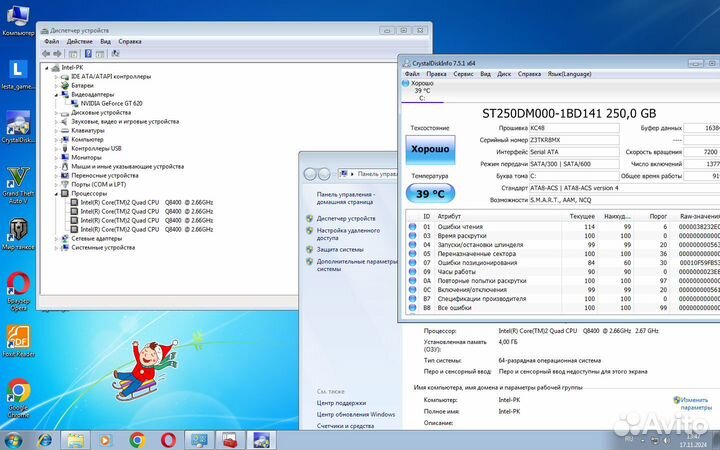Open the CrystalDiskInfo desktop shortcut
The image size is (720, 450).
pyautogui.click(x=17, y=124)
